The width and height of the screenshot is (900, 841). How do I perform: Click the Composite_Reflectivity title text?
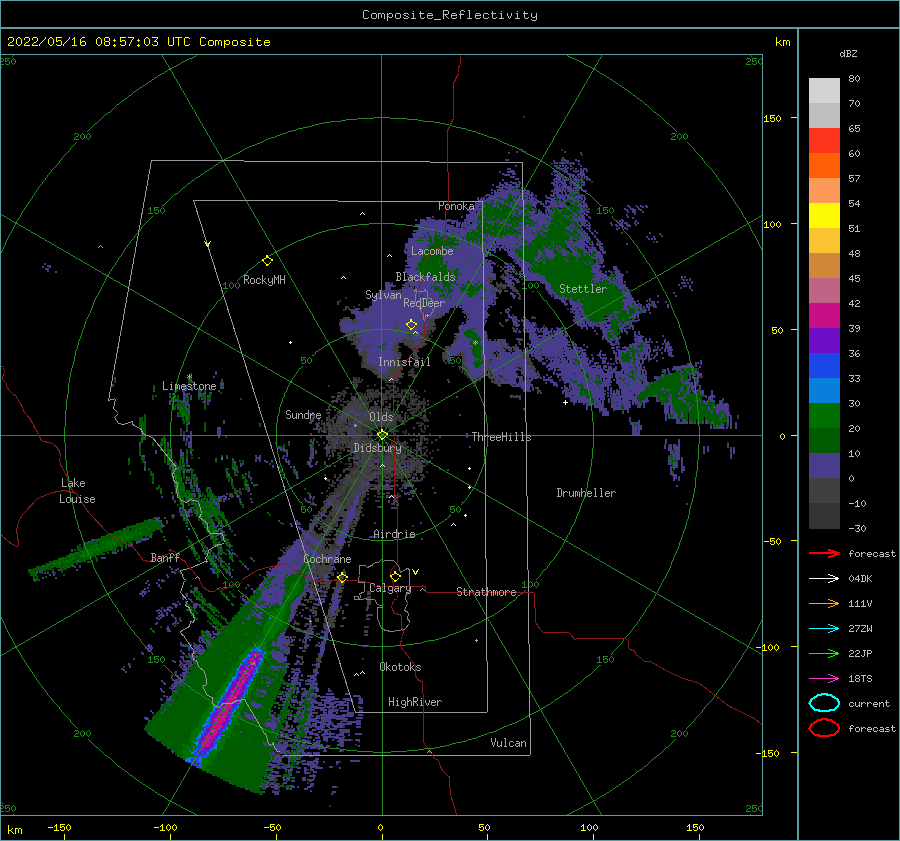pos(450,15)
